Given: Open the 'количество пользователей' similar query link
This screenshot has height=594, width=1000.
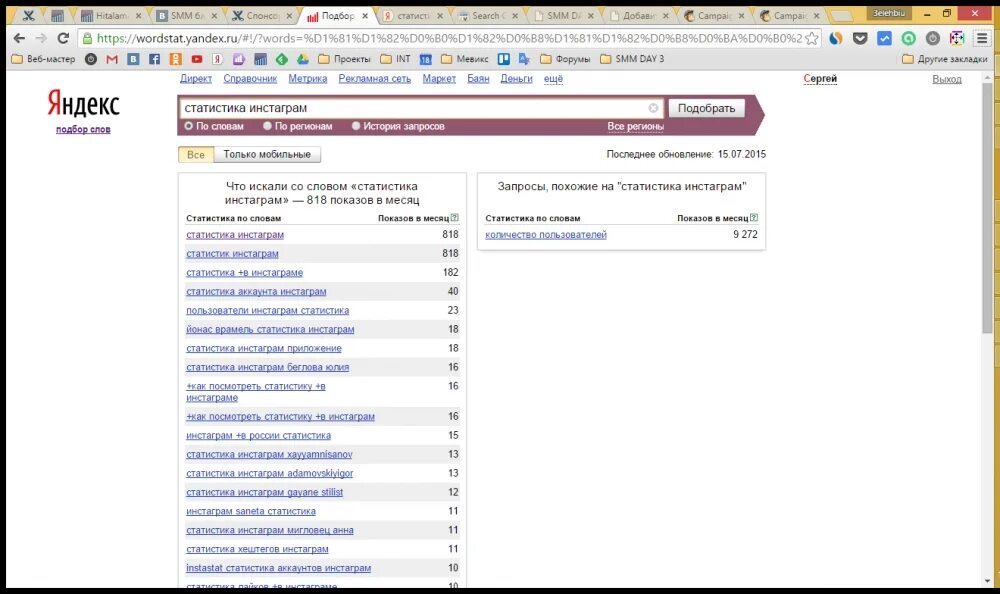Looking at the screenshot, I should 546,235.
